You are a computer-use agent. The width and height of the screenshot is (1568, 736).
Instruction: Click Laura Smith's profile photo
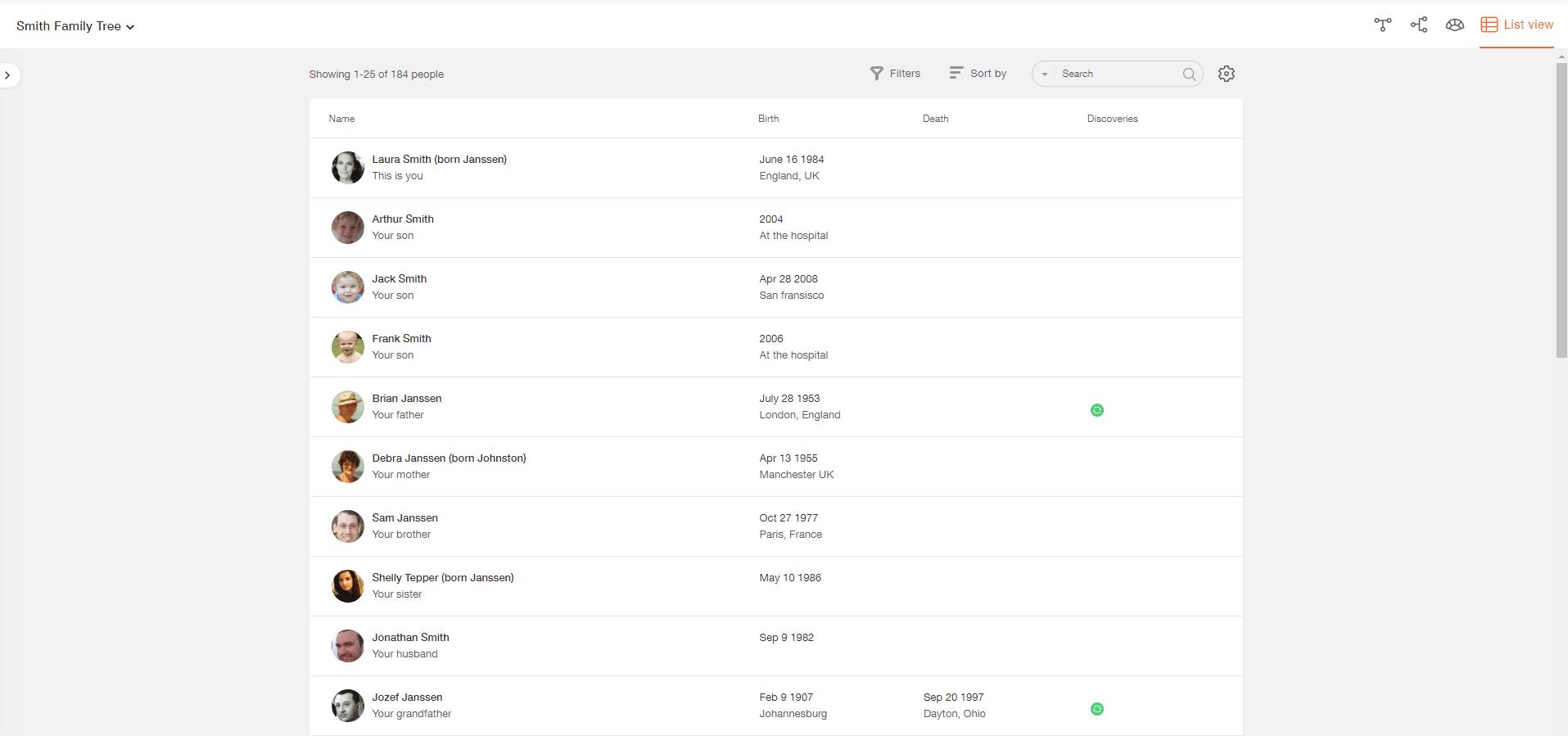click(x=348, y=168)
